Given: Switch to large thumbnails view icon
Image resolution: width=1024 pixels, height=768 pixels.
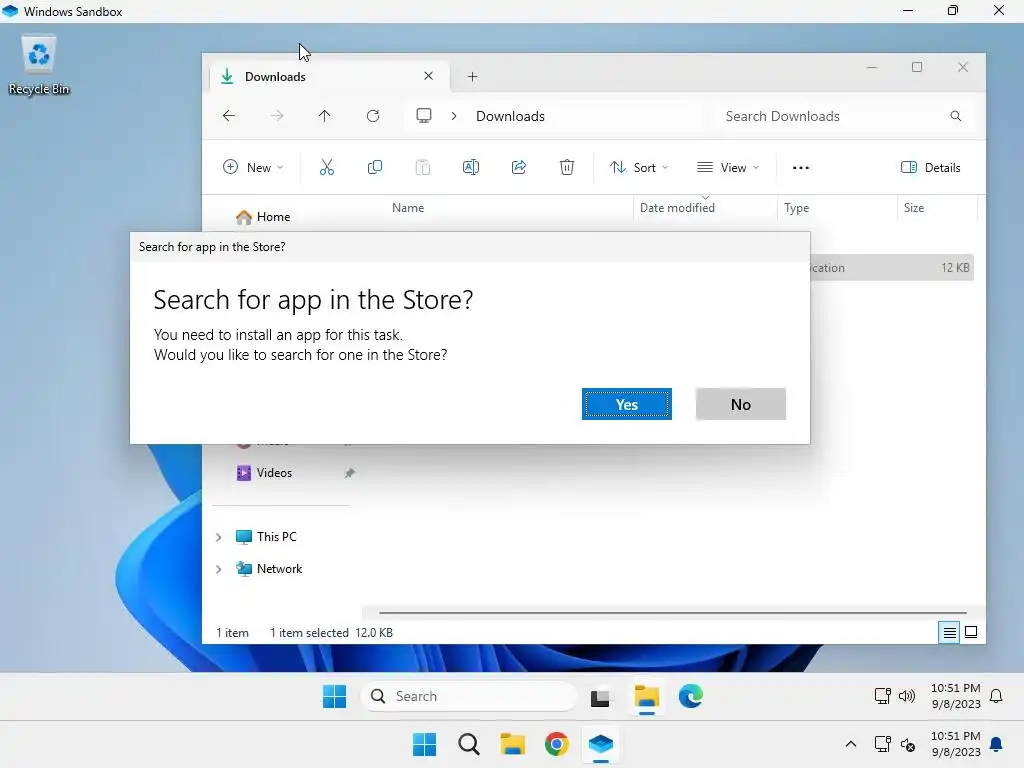Looking at the screenshot, I should 971,632.
